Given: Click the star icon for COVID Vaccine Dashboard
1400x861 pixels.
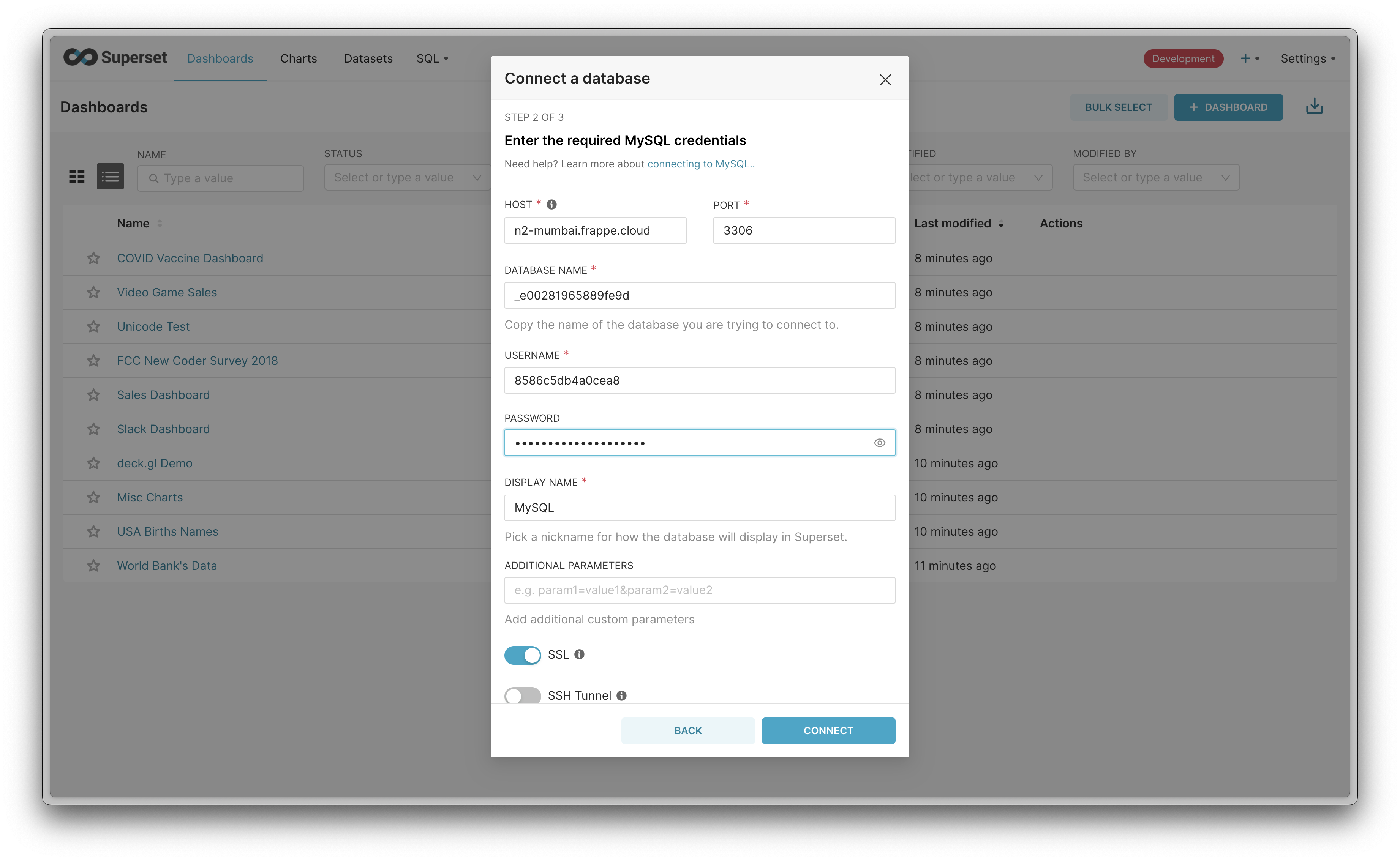Looking at the screenshot, I should pos(94,258).
